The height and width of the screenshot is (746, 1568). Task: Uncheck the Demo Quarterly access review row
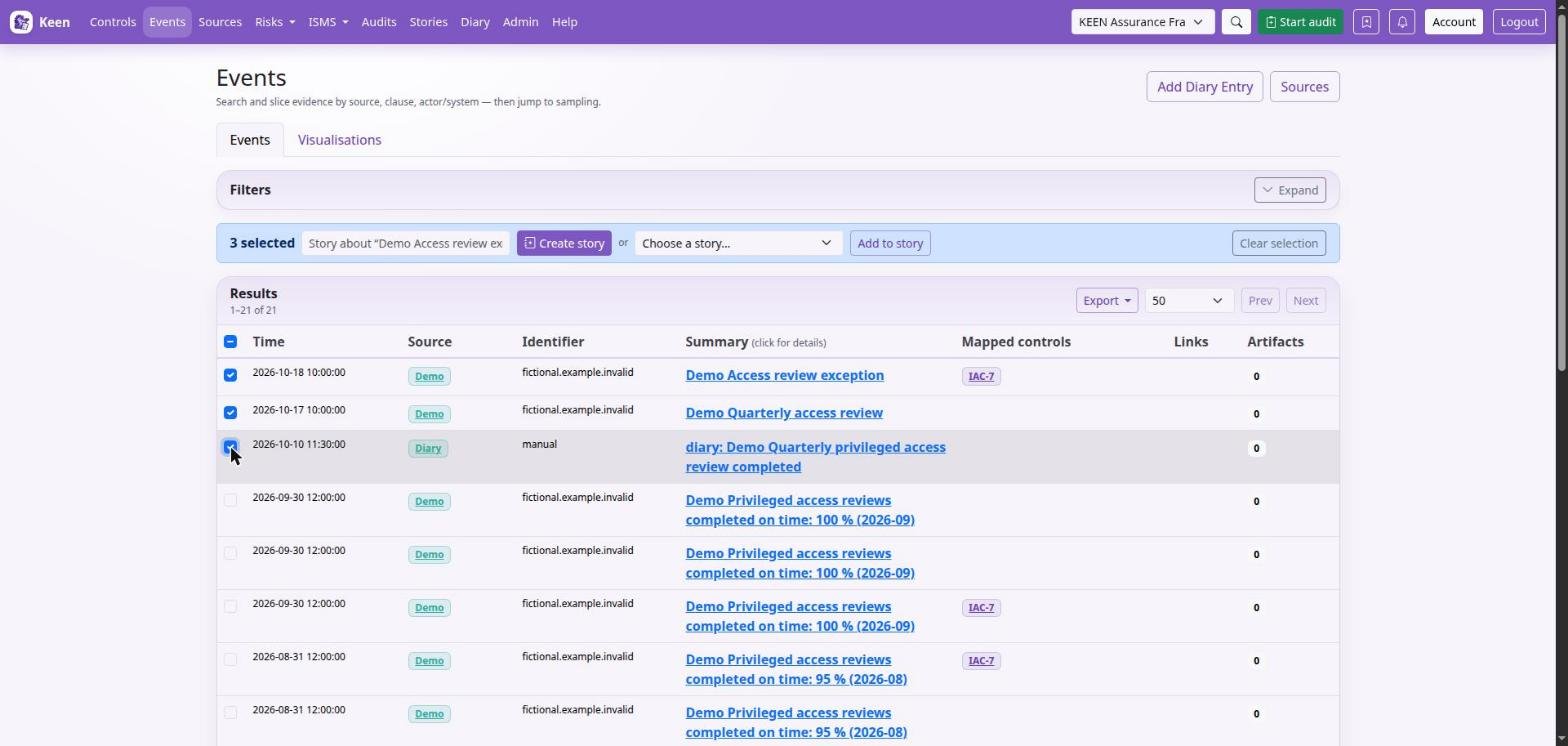[230, 413]
